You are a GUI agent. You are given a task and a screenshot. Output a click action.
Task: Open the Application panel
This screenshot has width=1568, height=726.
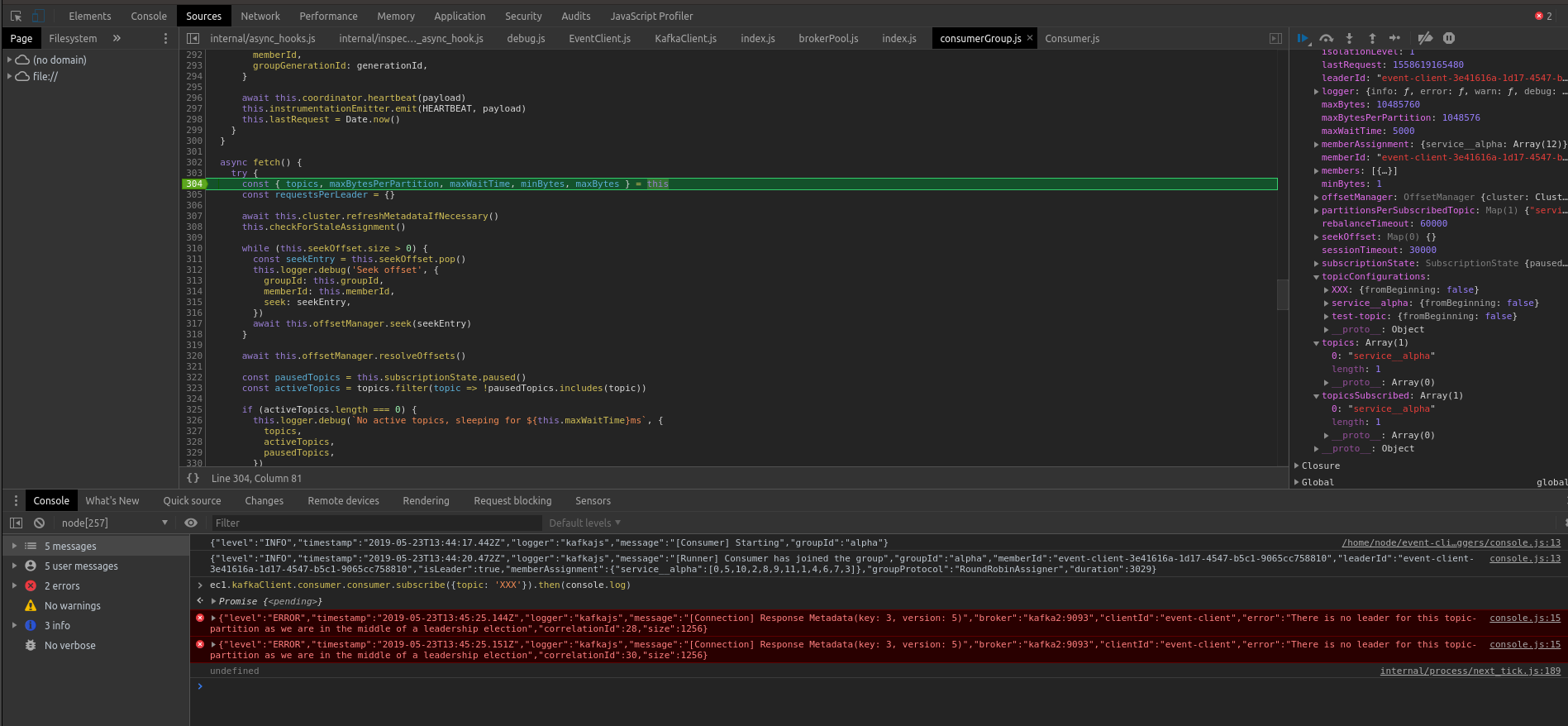point(460,16)
